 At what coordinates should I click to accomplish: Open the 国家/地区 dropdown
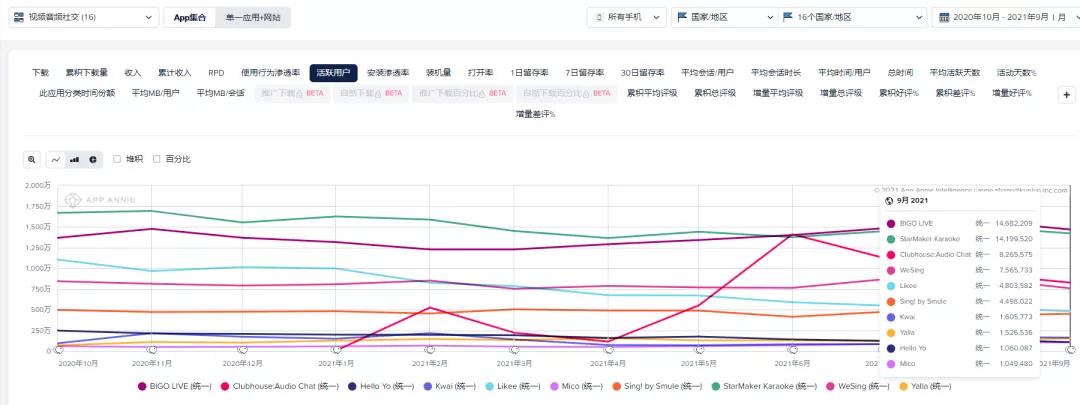pos(725,17)
